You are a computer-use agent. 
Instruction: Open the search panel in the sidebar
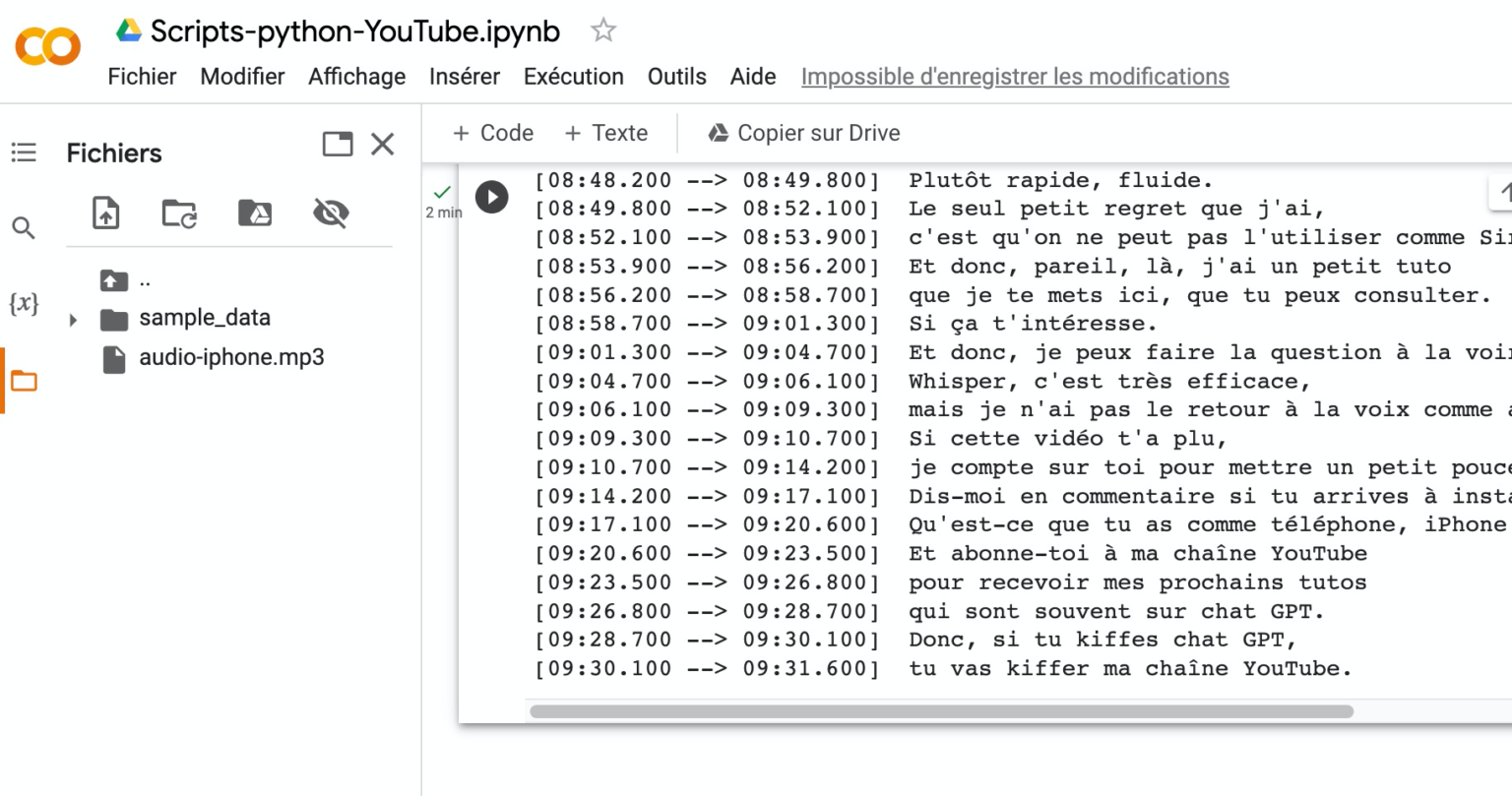click(x=24, y=226)
